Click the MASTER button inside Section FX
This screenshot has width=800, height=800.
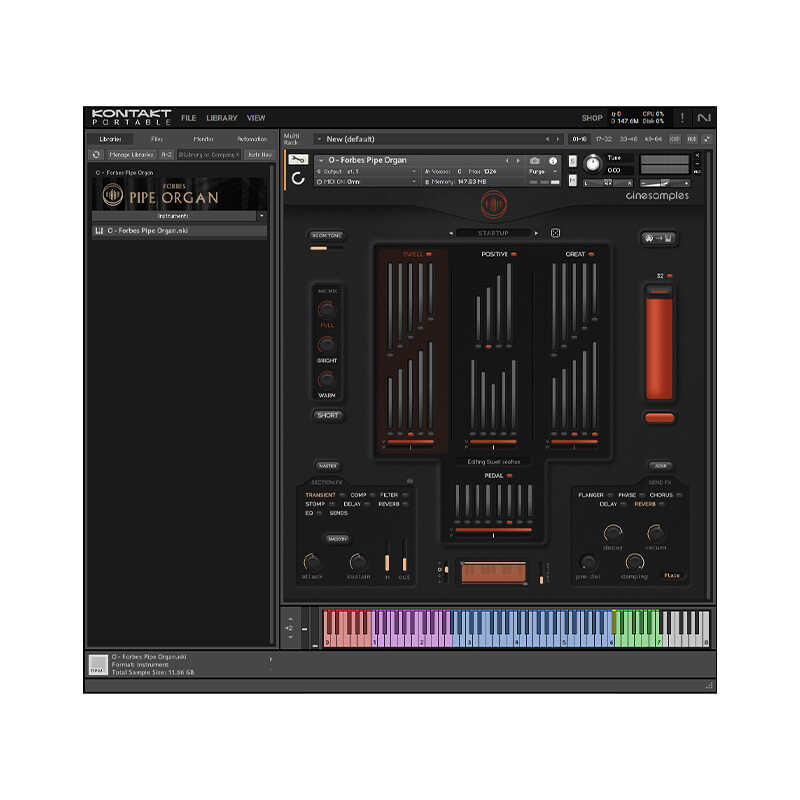click(337, 539)
